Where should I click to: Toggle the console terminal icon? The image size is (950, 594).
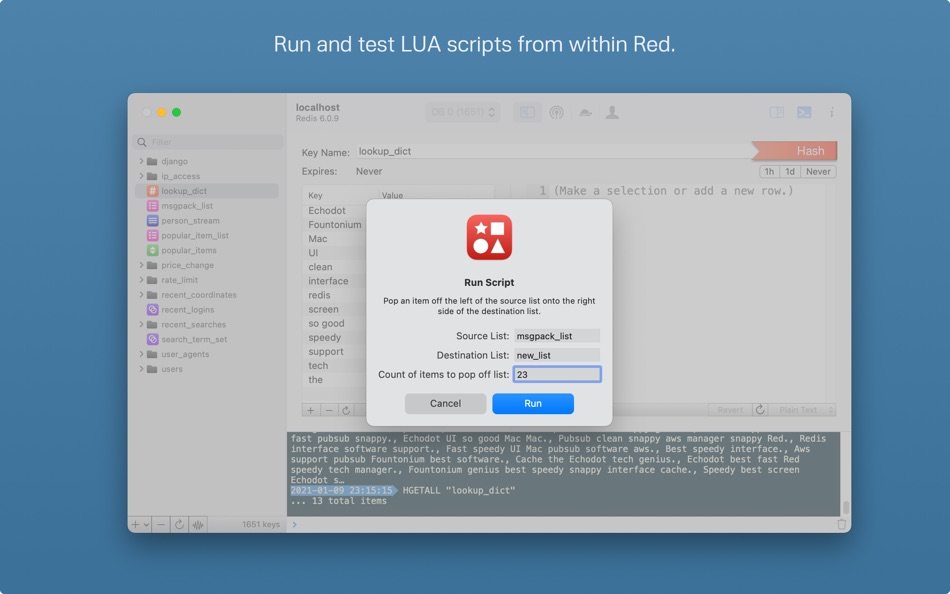click(804, 112)
